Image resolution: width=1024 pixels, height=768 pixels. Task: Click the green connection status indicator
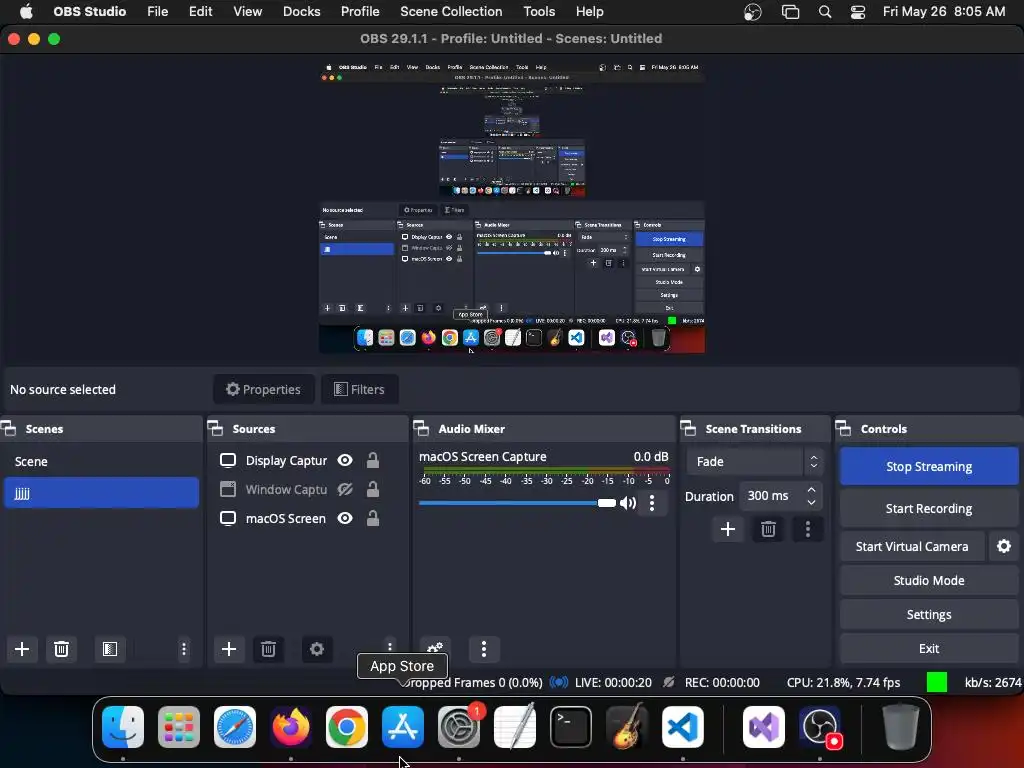[937, 682]
